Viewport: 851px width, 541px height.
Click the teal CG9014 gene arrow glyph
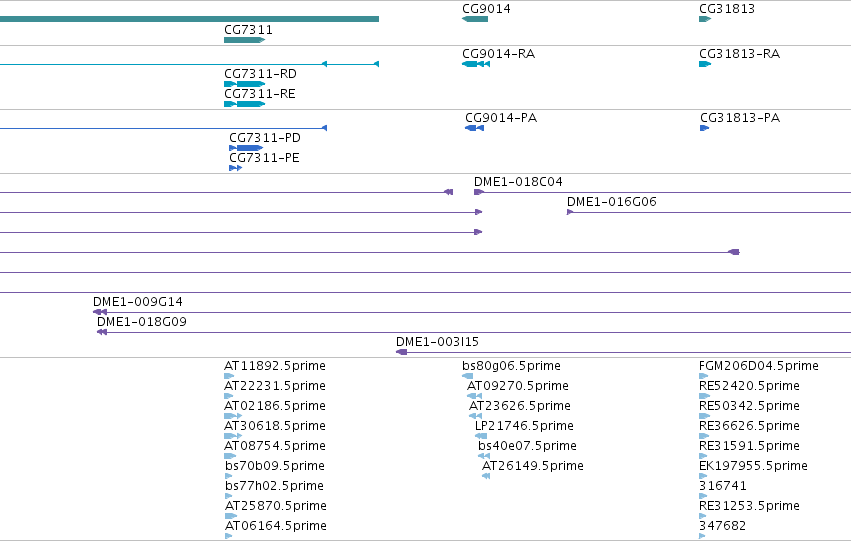475,19
